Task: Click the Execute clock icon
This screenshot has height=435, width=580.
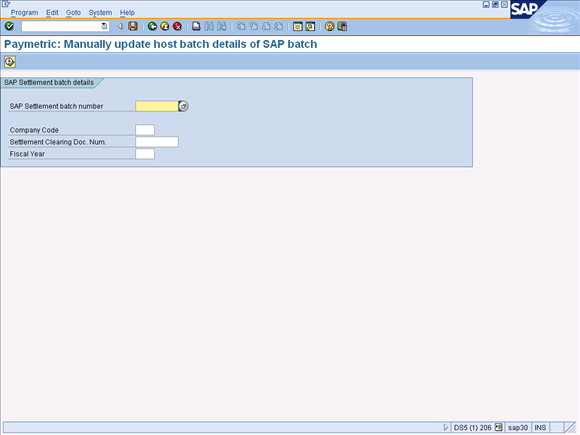Action: (10, 62)
